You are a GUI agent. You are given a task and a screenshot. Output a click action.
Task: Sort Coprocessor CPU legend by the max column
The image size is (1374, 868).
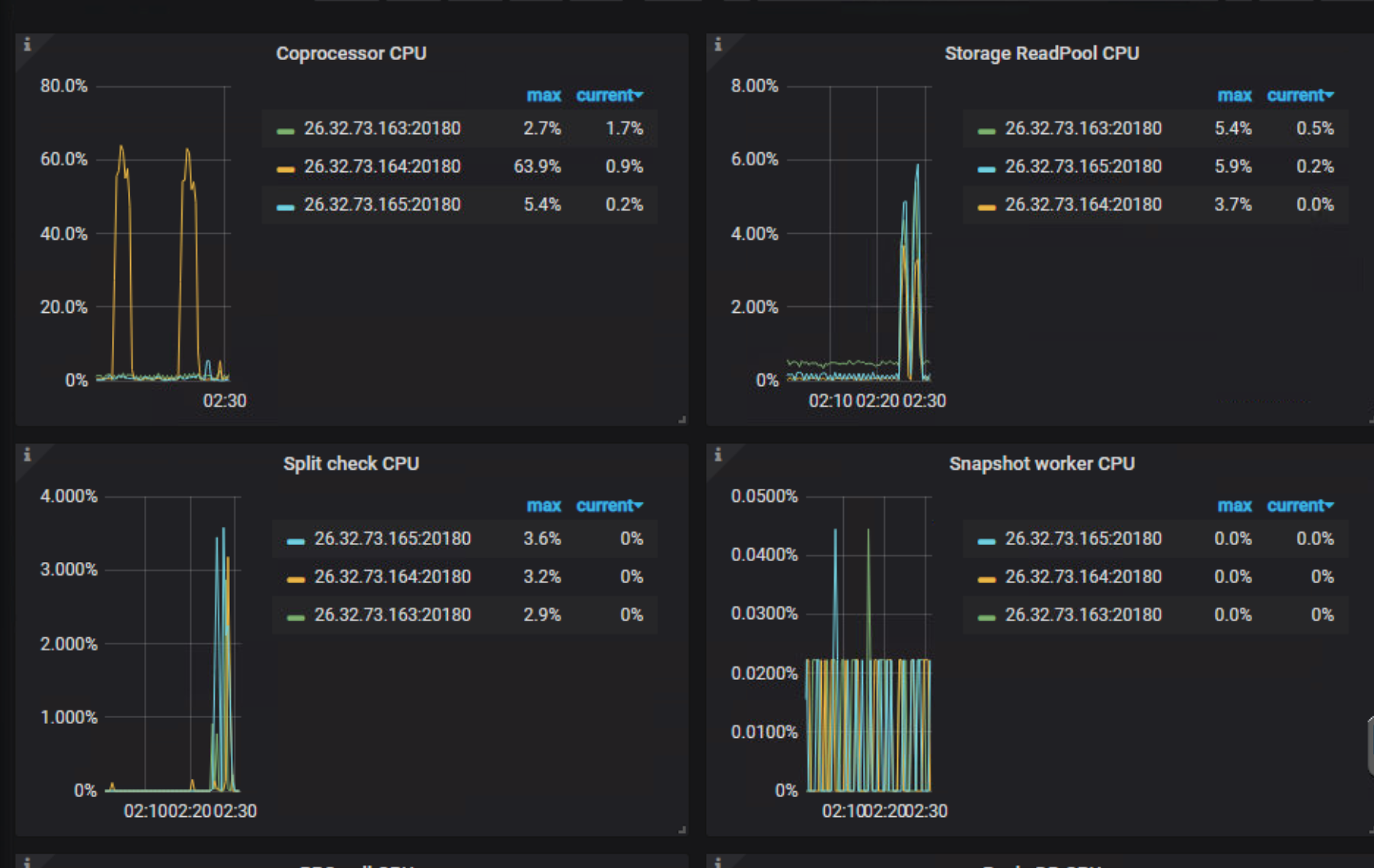(x=544, y=95)
